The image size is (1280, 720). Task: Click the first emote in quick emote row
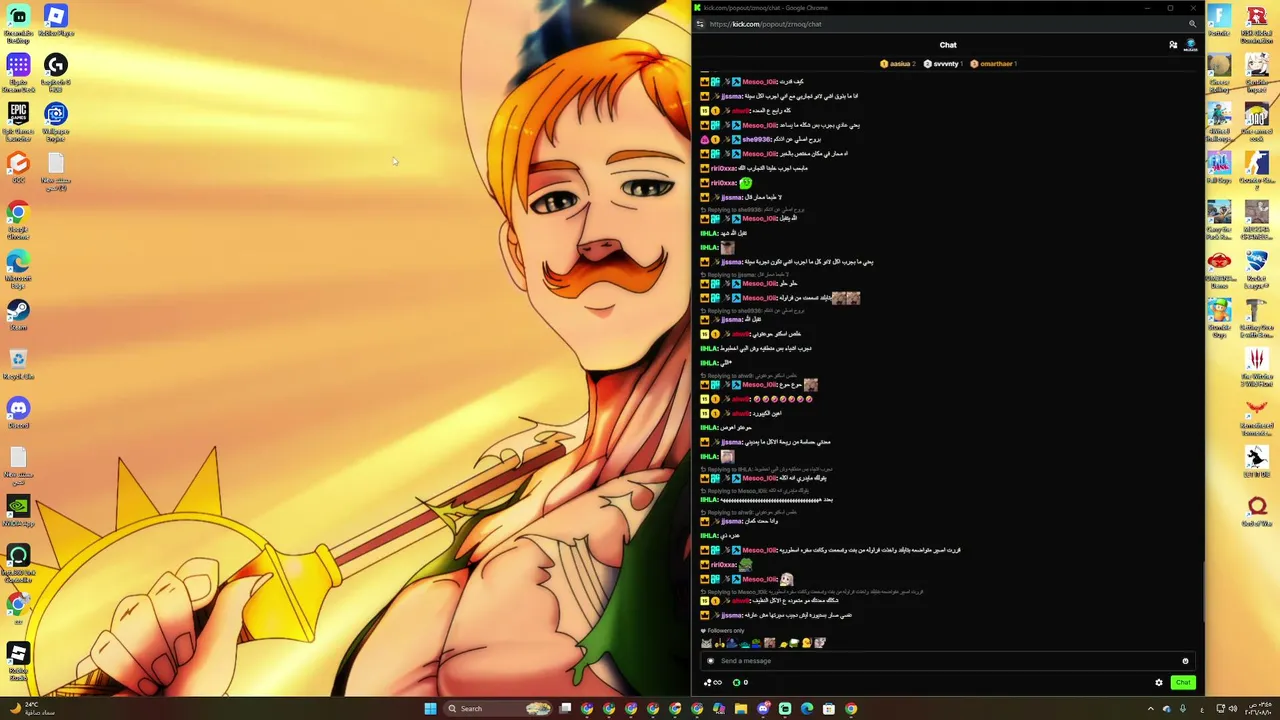click(x=706, y=643)
